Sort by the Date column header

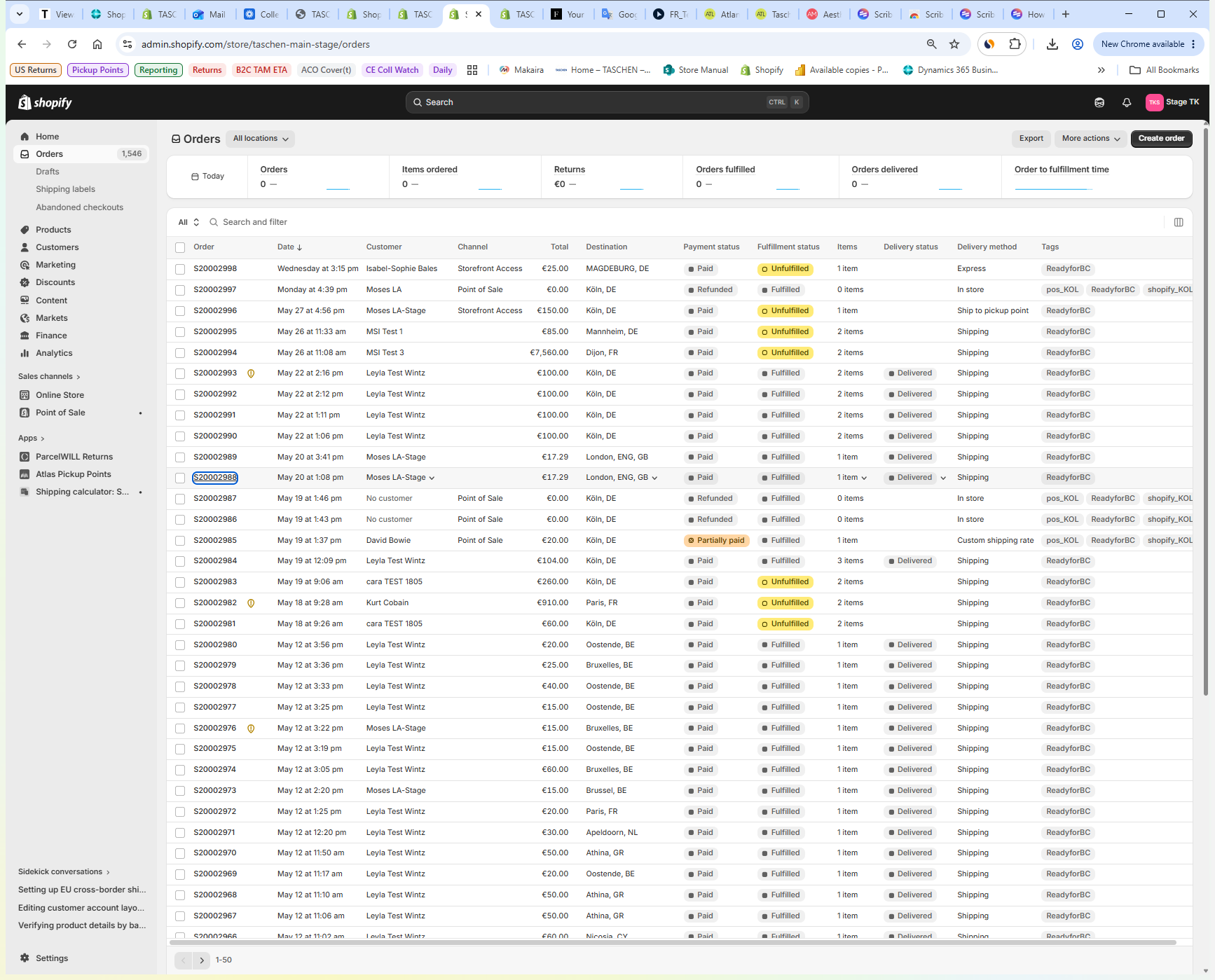click(289, 247)
